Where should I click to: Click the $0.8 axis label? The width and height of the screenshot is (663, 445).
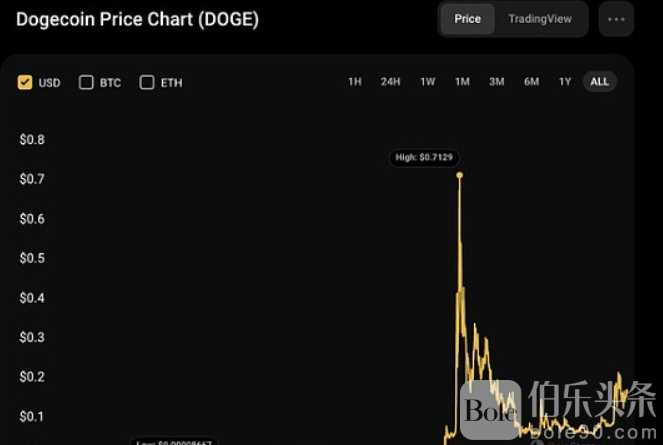click(32, 140)
